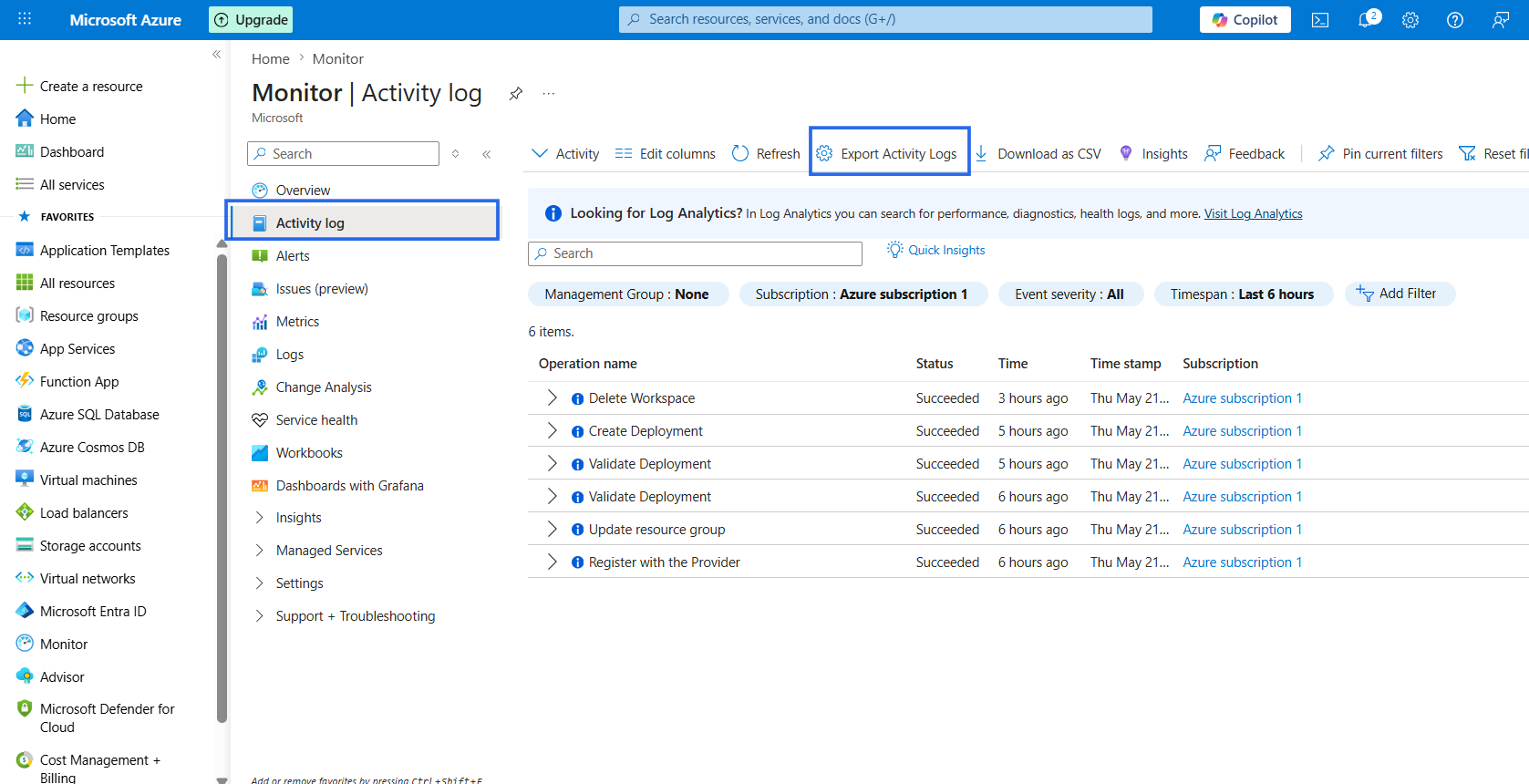Image resolution: width=1529 pixels, height=784 pixels.
Task: Change Event severity All filter
Action: pyautogui.click(x=1070, y=294)
